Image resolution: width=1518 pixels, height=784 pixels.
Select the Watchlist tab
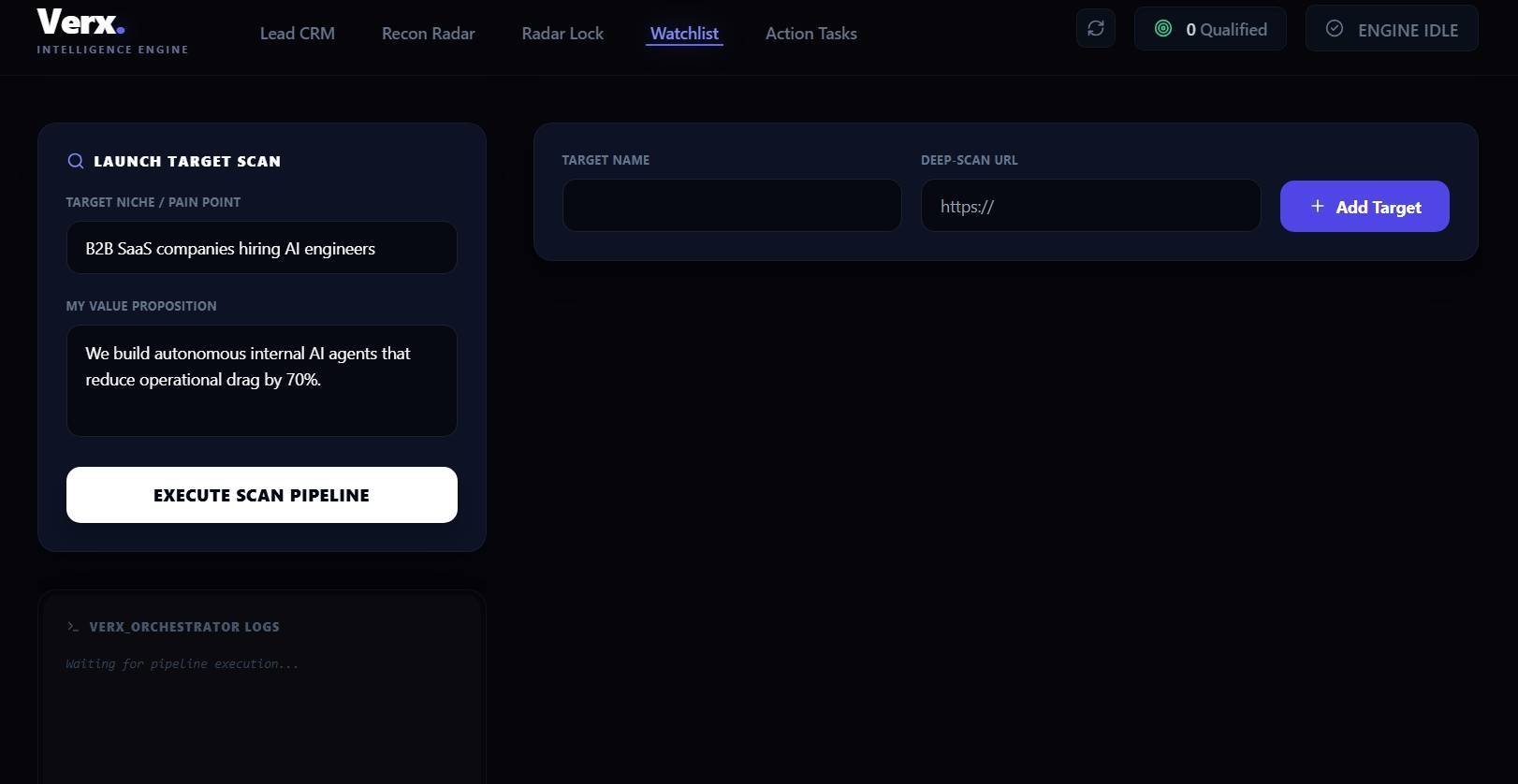684,34
